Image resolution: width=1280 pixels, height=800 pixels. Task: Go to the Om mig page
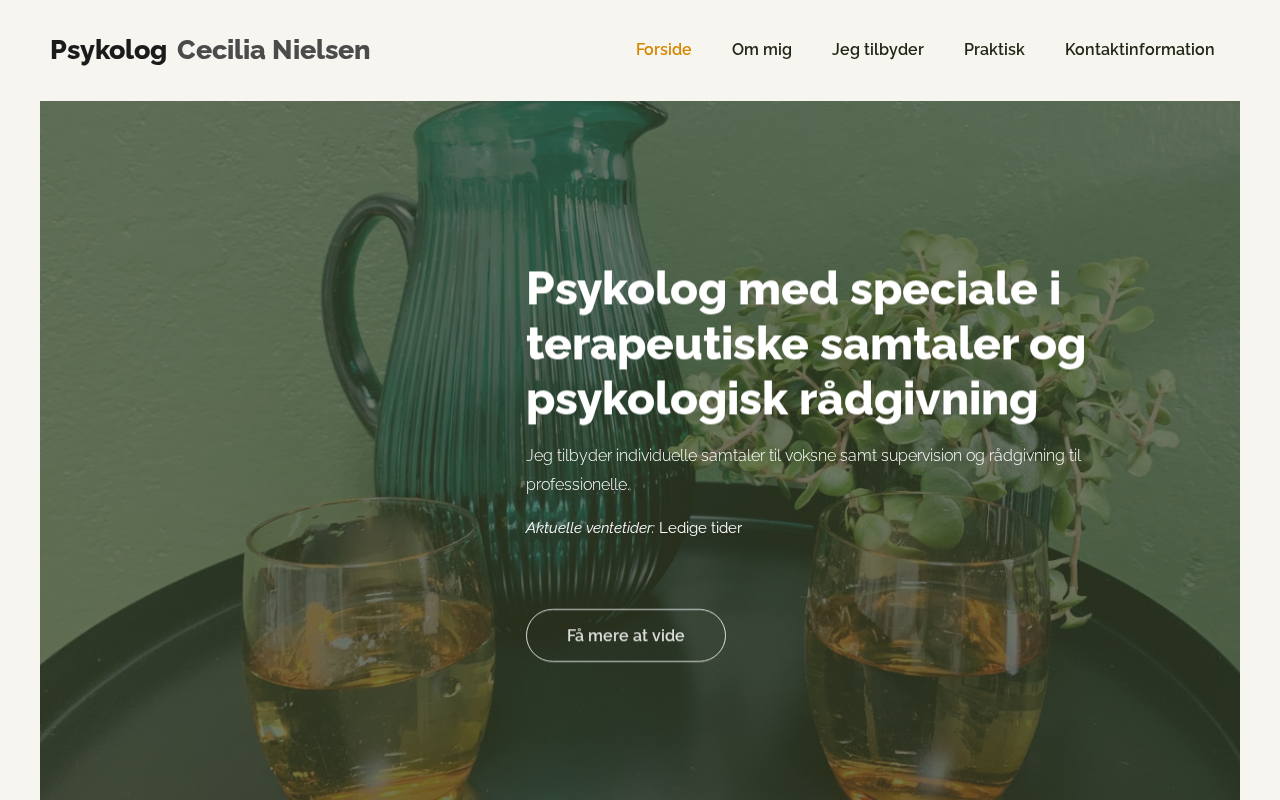tap(762, 50)
